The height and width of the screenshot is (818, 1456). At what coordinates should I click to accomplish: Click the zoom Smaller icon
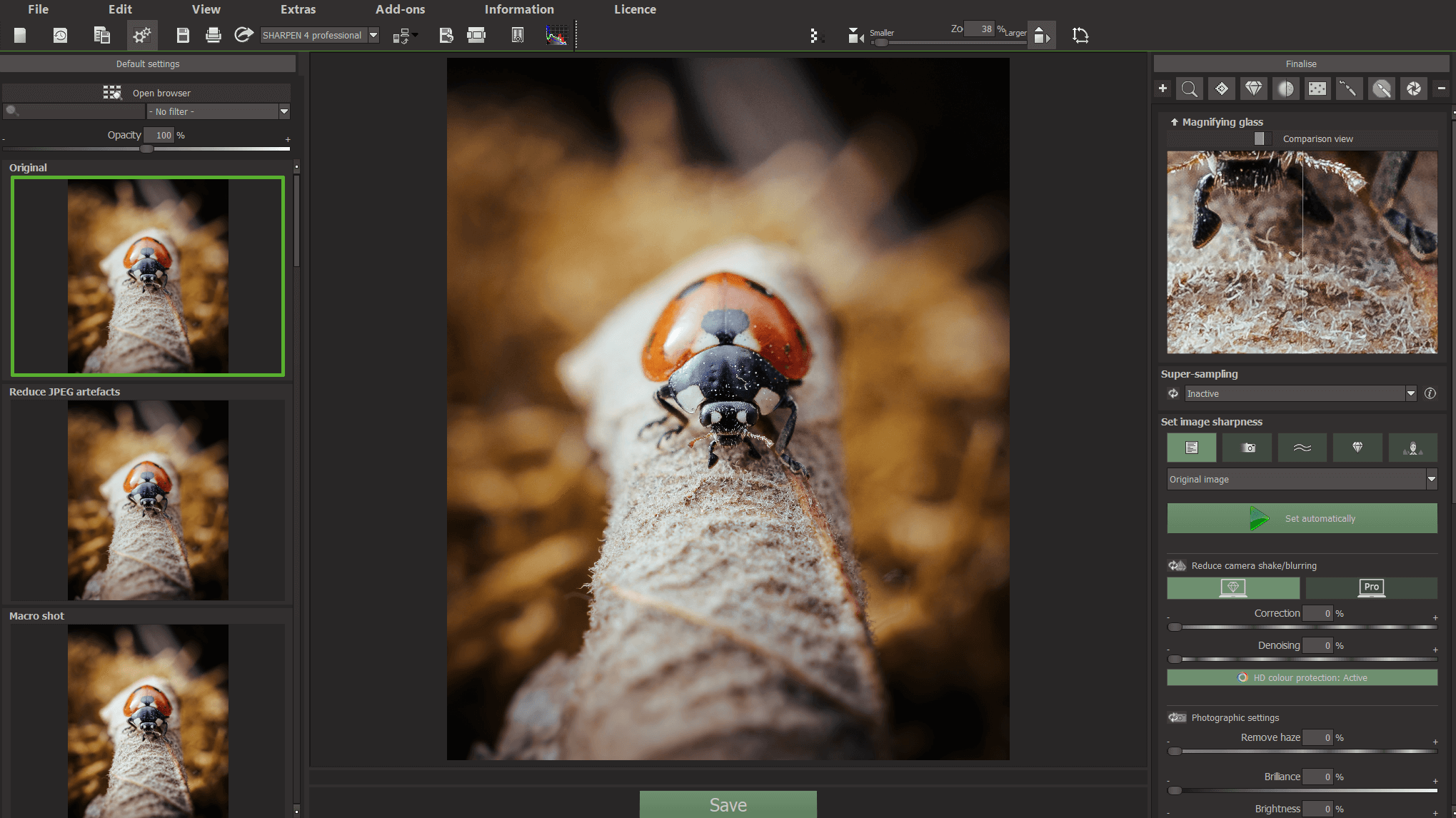(x=855, y=35)
